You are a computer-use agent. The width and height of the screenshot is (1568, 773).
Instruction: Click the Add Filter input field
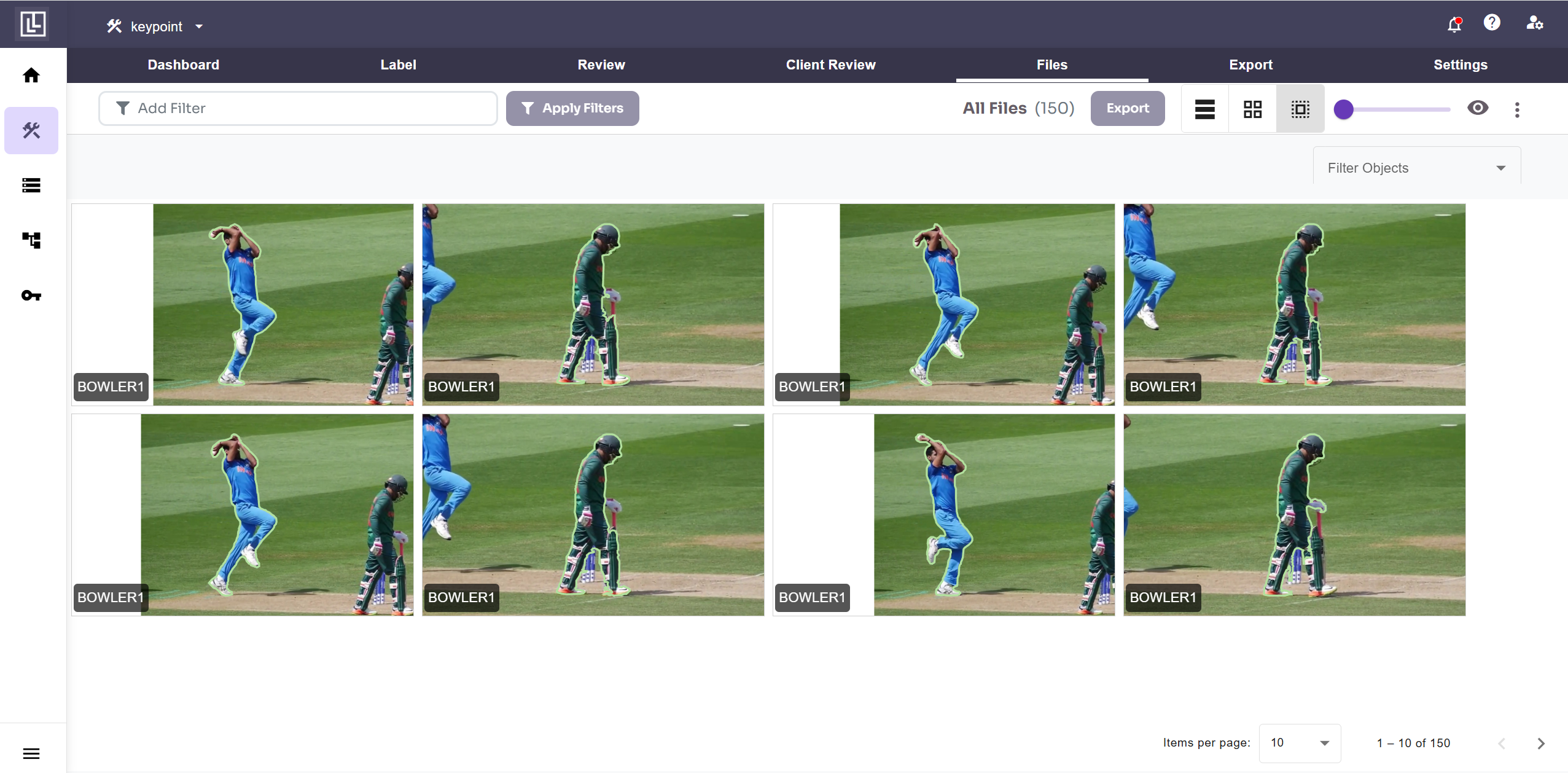coord(298,108)
